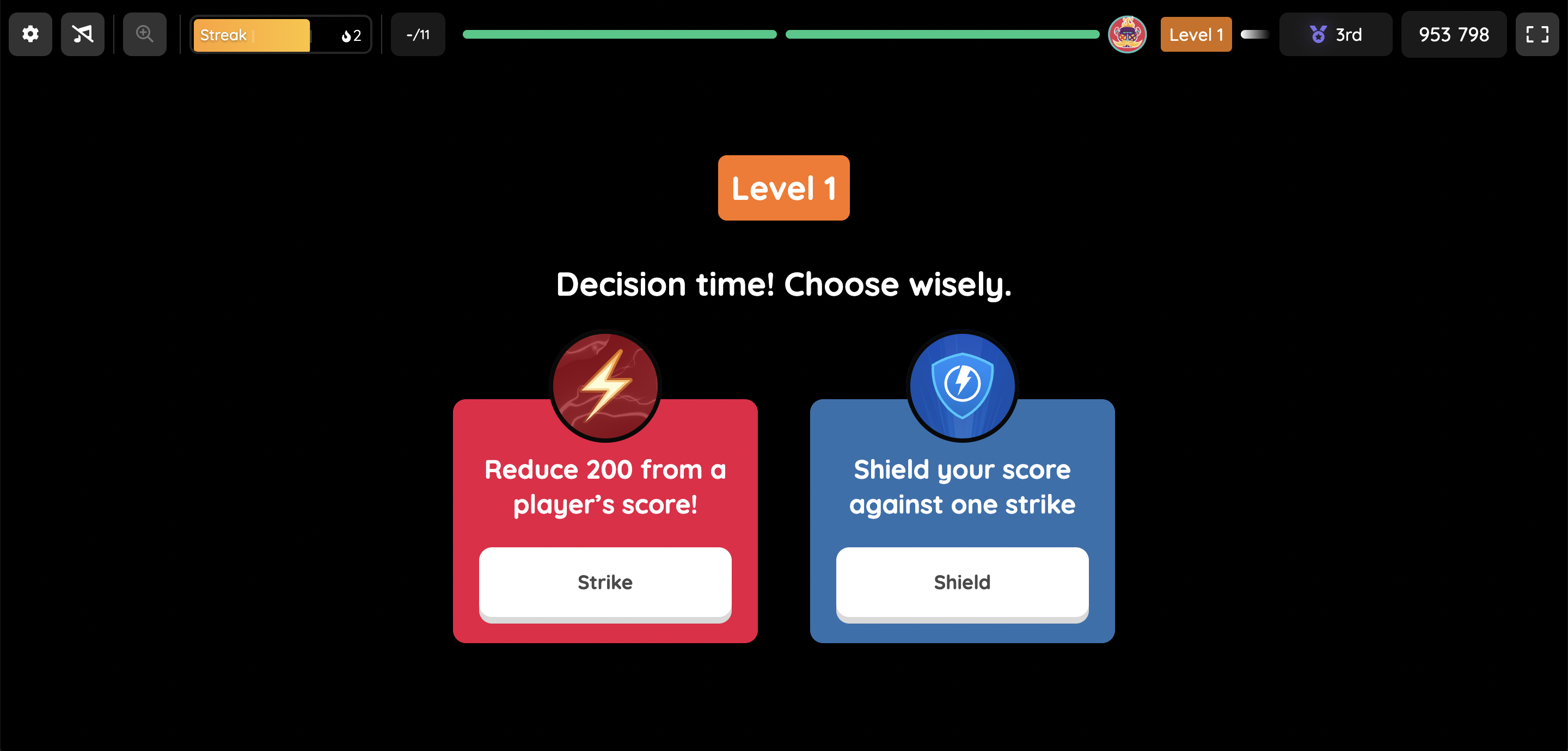Select the Strike power option
Screen dimensions: 1568x751
pyautogui.click(x=604, y=581)
